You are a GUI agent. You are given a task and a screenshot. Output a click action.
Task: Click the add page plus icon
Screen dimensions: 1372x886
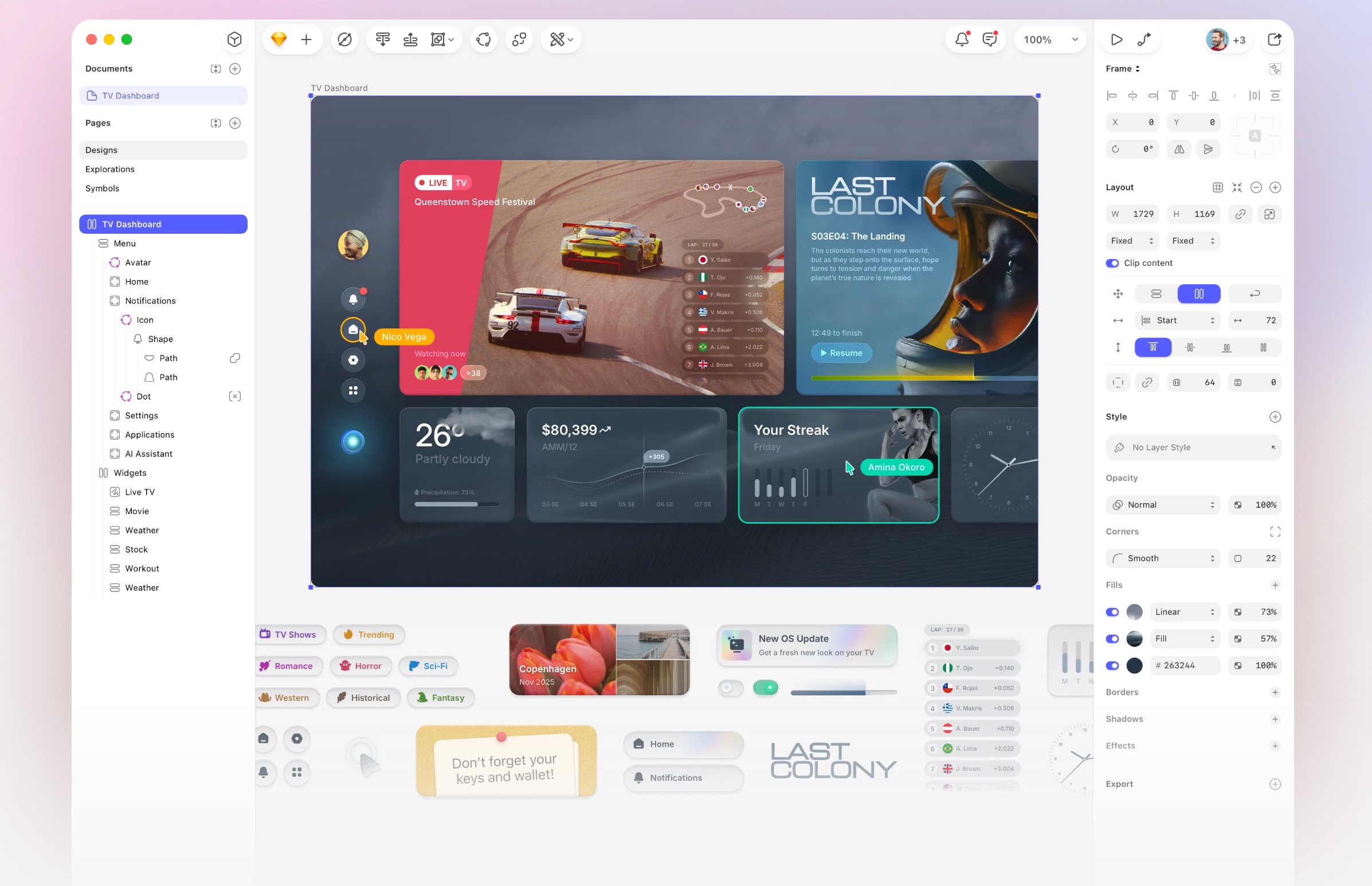point(235,123)
